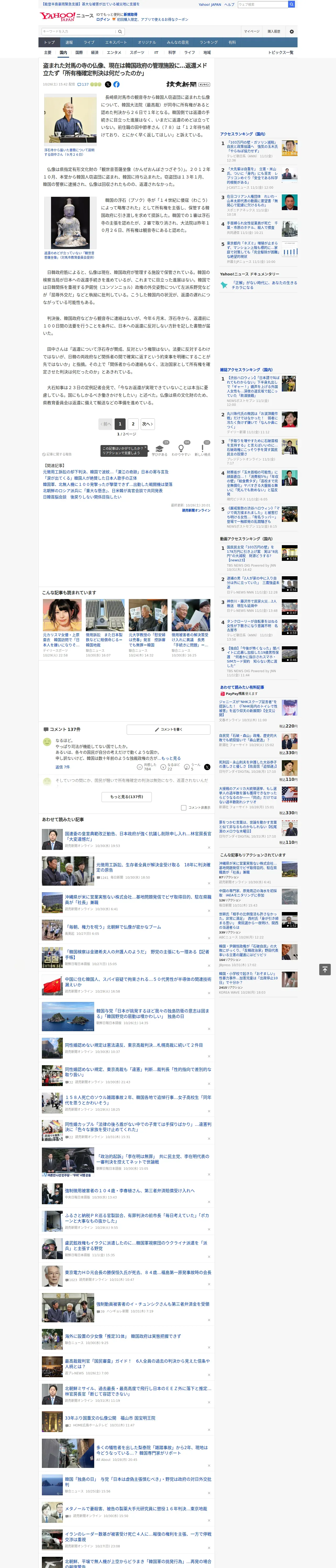Open the みんなの意見 navigation tab
The height and width of the screenshot is (1568, 336).
coord(178,42)
